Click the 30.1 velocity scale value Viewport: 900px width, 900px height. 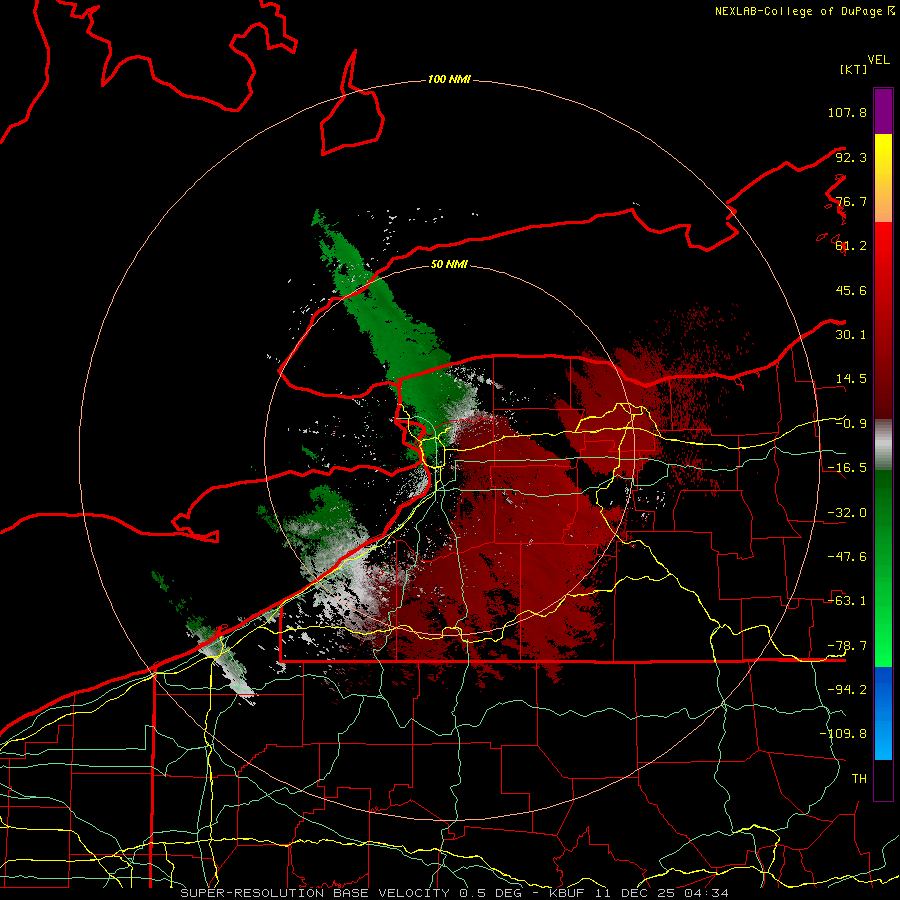(851, 335)
